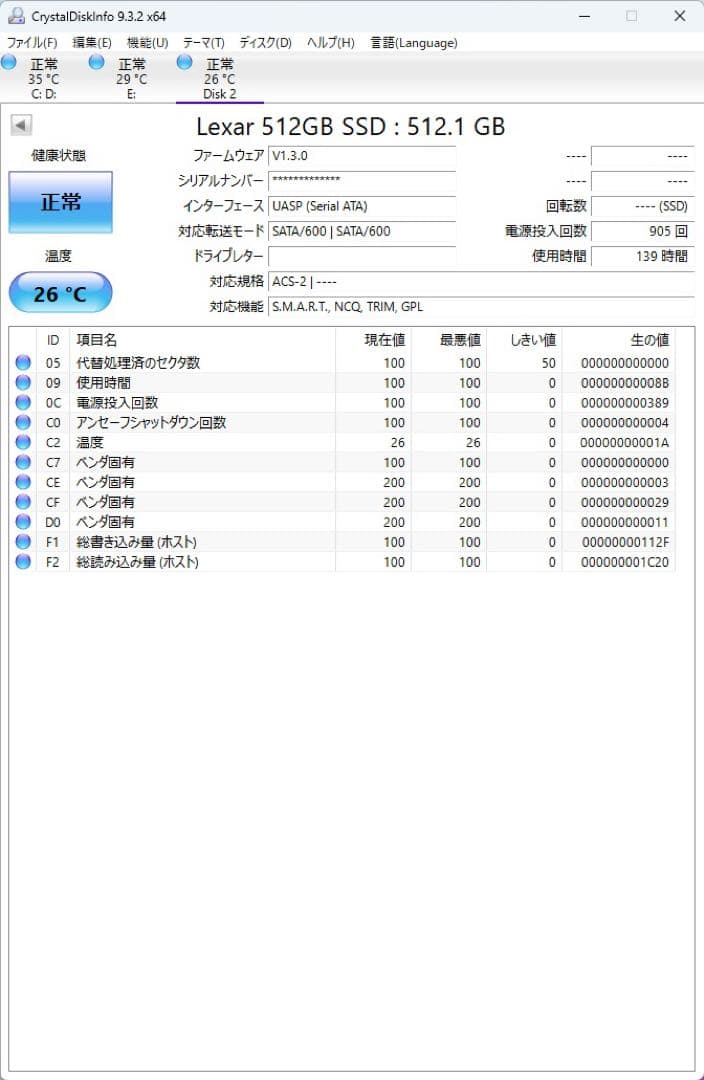Click status orb of attribute 0C row
Image resolution: width=704 pixels, height=1080 pixels.
point(23,402)
